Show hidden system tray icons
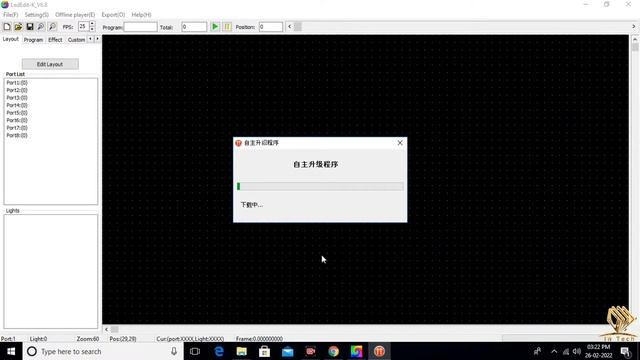This screenshot has width=640, height=360. 554,351
